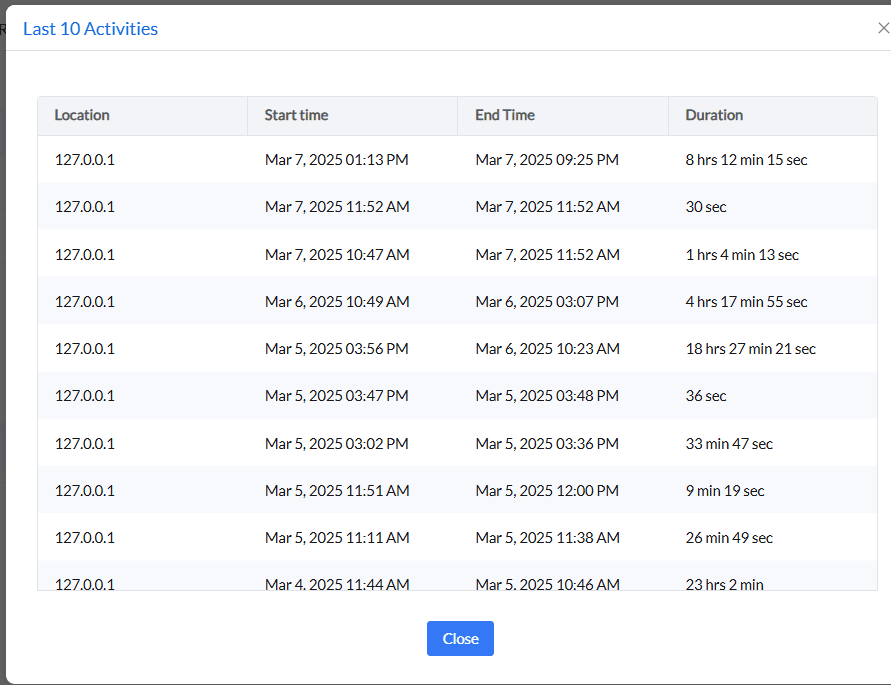Select start time Mar 5, 2025 03:02 PM
The width and height of the screenshot is (891, 685).
[x=336, y=443]
